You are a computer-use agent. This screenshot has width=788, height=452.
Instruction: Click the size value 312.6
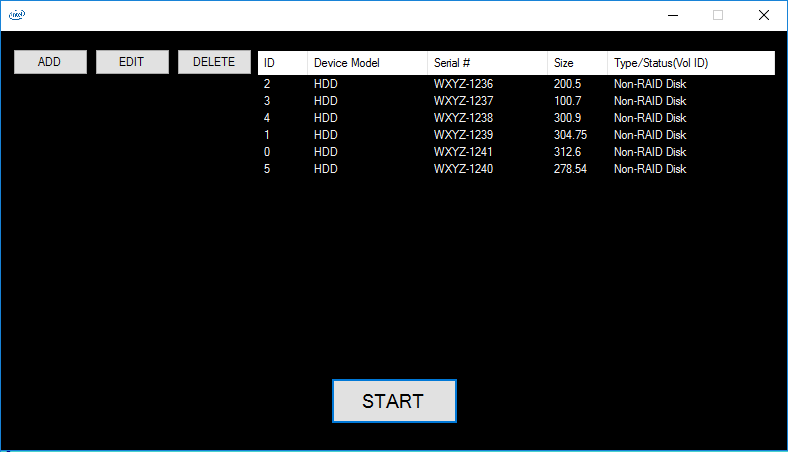tap(567, 152)
